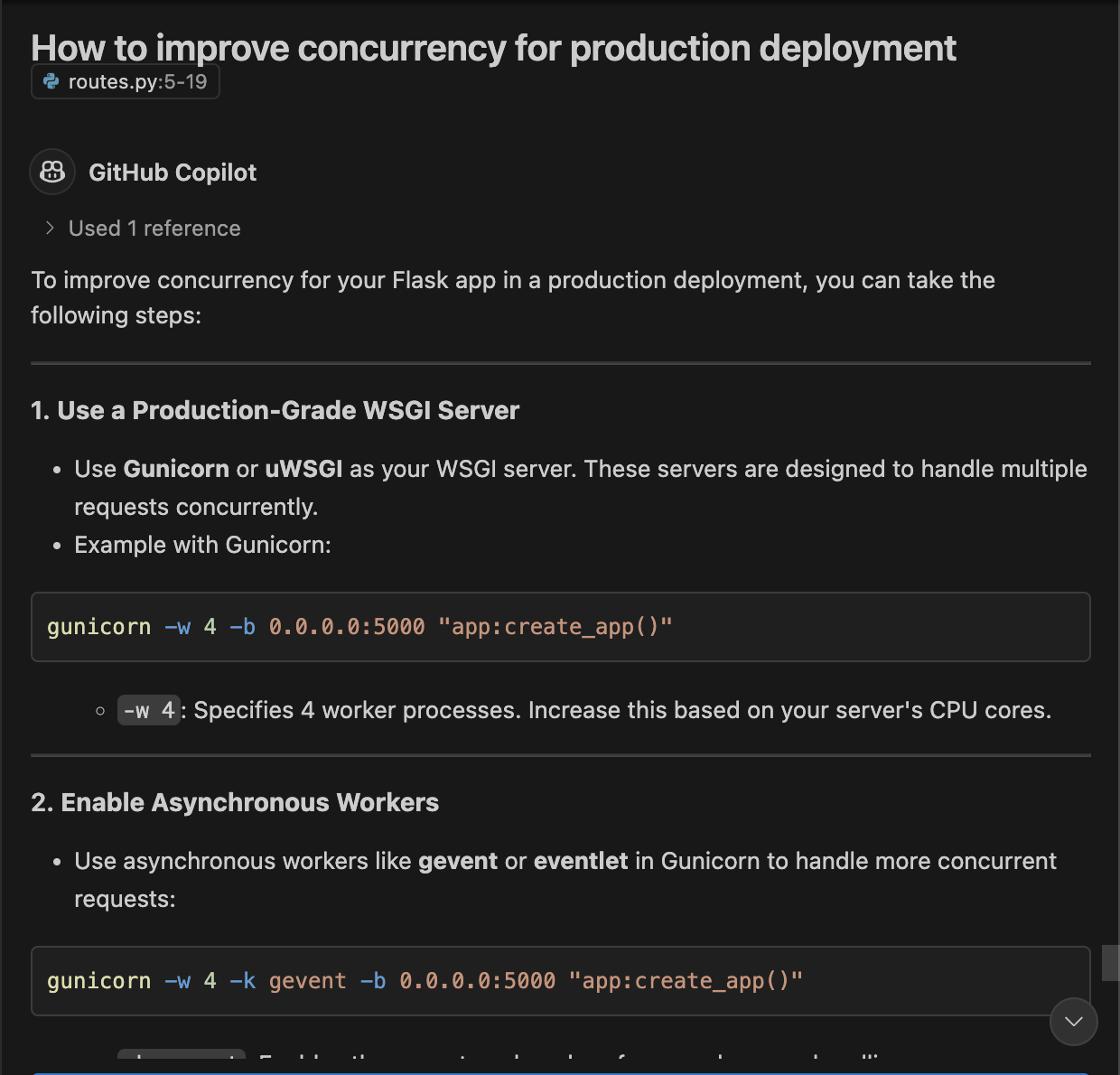Click the circular scroll-down chevron icon

(1073, 1022)
